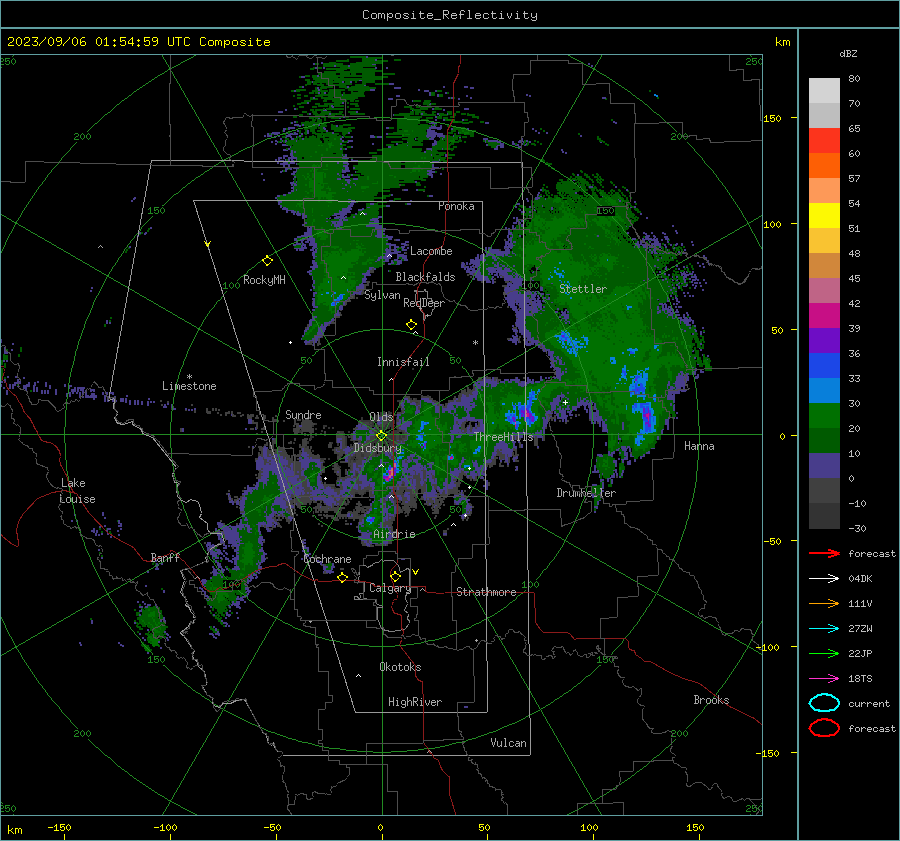Click the magenta storm core west of Hanna
This screenshot has width=900, height=841.
click(647, 417)
